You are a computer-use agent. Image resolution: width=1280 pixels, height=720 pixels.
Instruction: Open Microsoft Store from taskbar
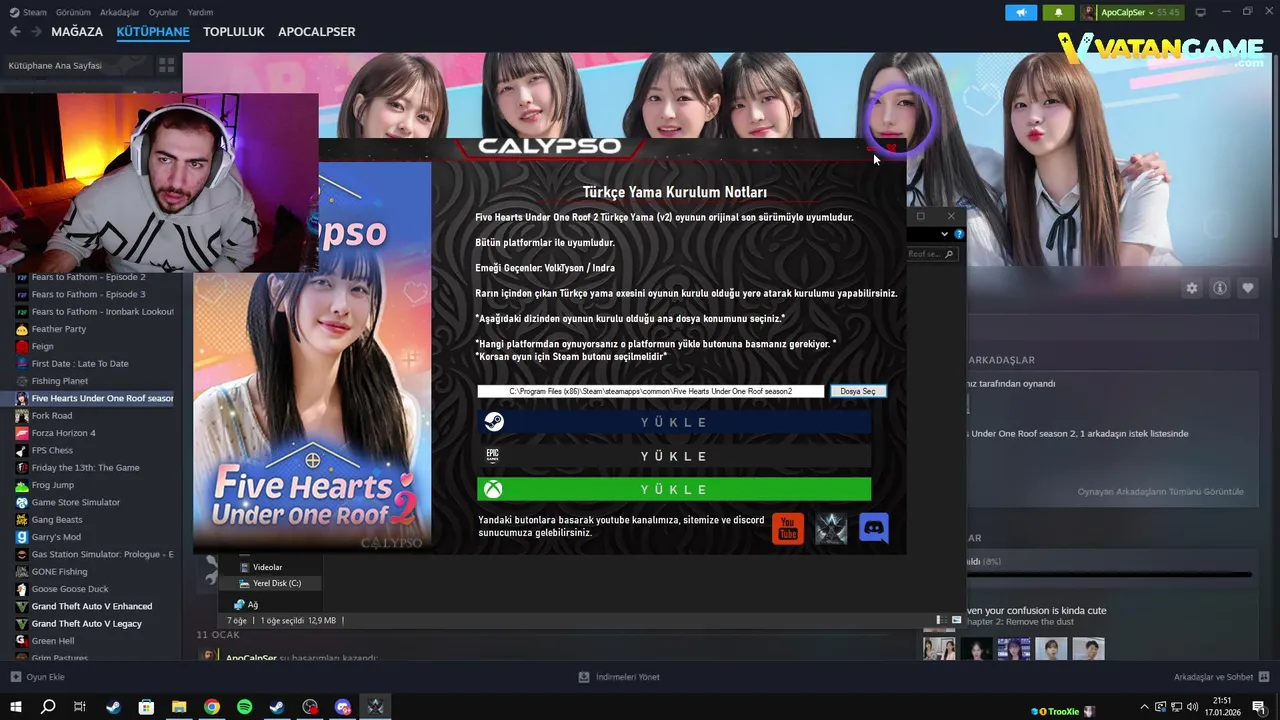(x=146, y=707)
